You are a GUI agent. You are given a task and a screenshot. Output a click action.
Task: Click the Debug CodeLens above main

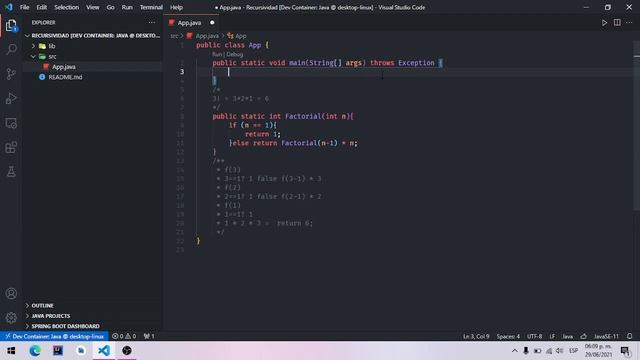[235, 54]
